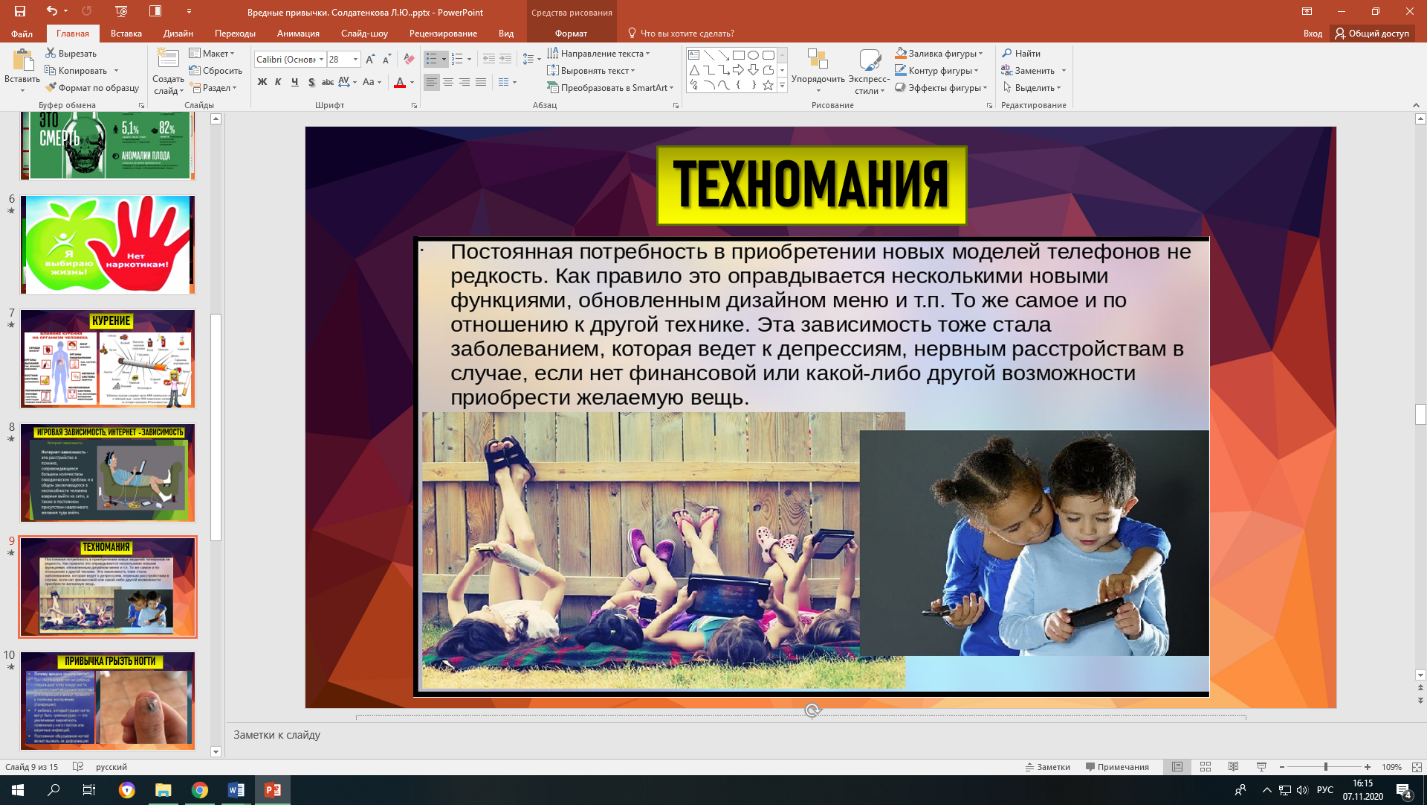Click Format Painter (Формат по образцу)
Image resolution: width=1427 pixels, height=805 pixels.
[x=92, y=88]
